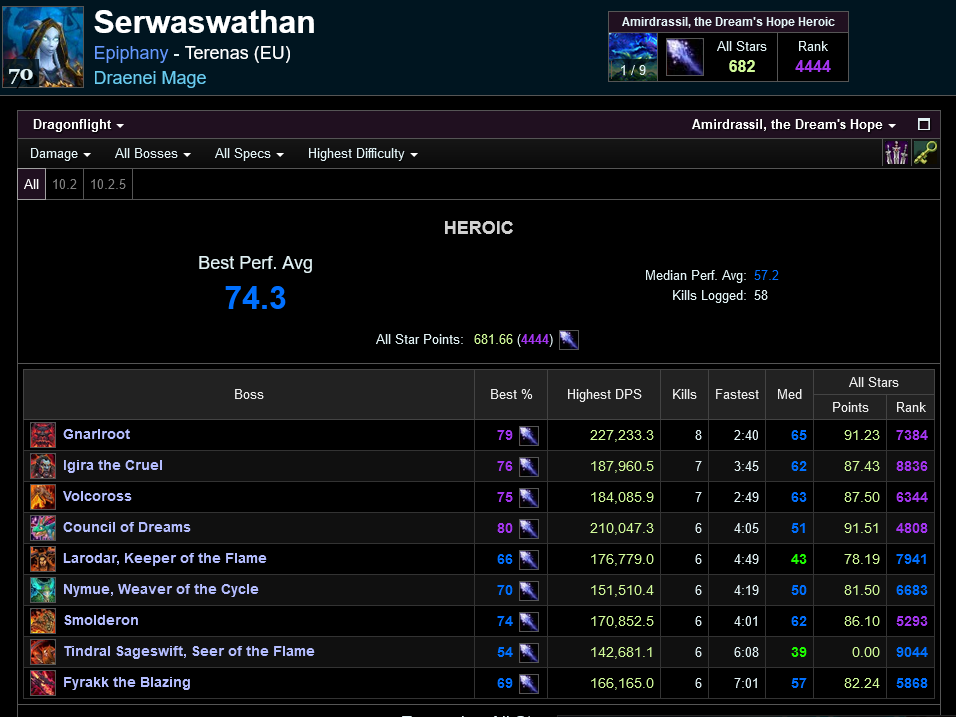Click Gnarlroot highest DPS 227,233.3
956x717 pixels.
coord(622,435)
